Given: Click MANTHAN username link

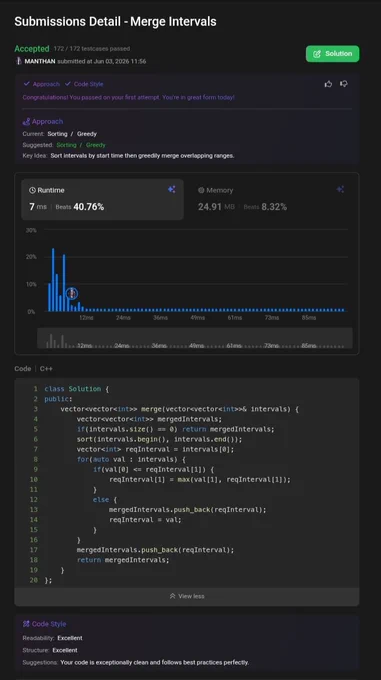Looking at the screenshot, I should 40,61.
